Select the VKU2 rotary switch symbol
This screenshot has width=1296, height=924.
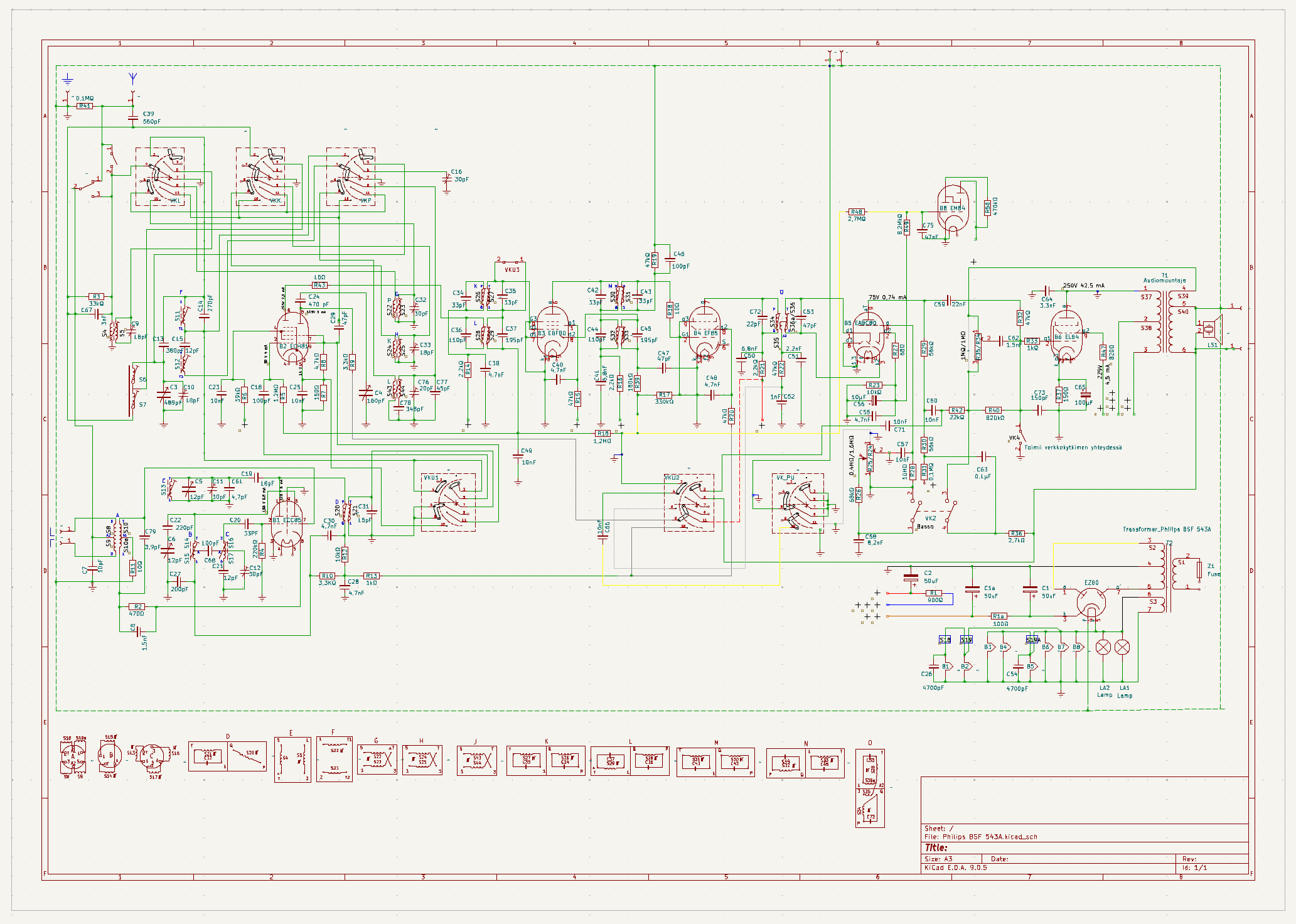[689, 502]
